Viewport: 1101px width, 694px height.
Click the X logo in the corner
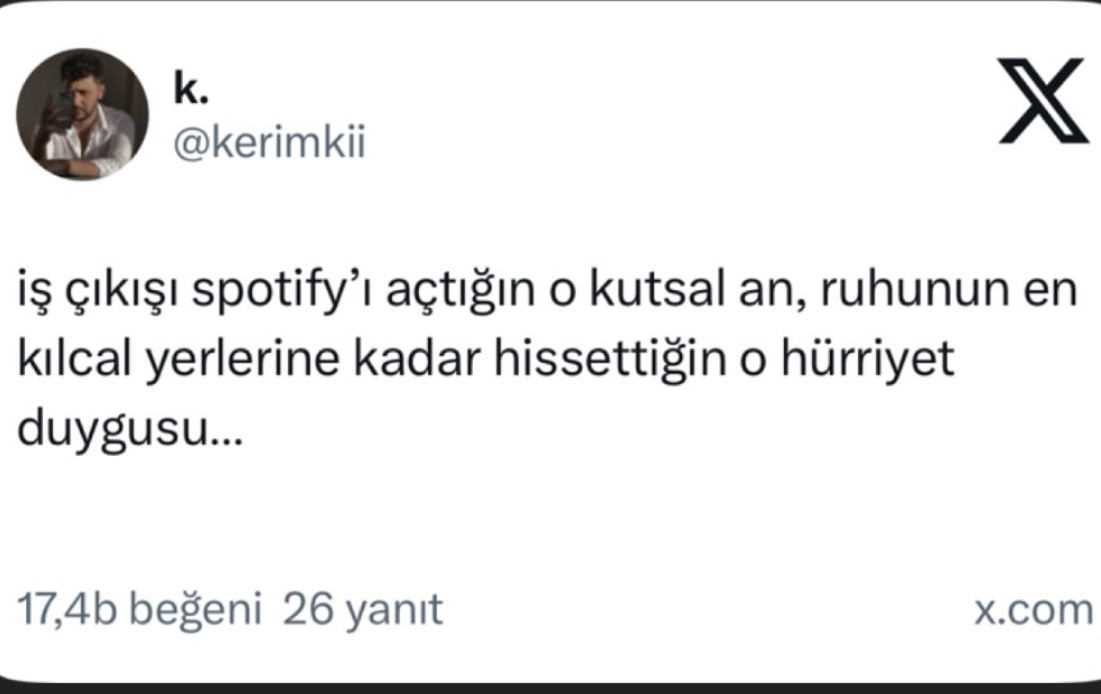click(1046, 99)
